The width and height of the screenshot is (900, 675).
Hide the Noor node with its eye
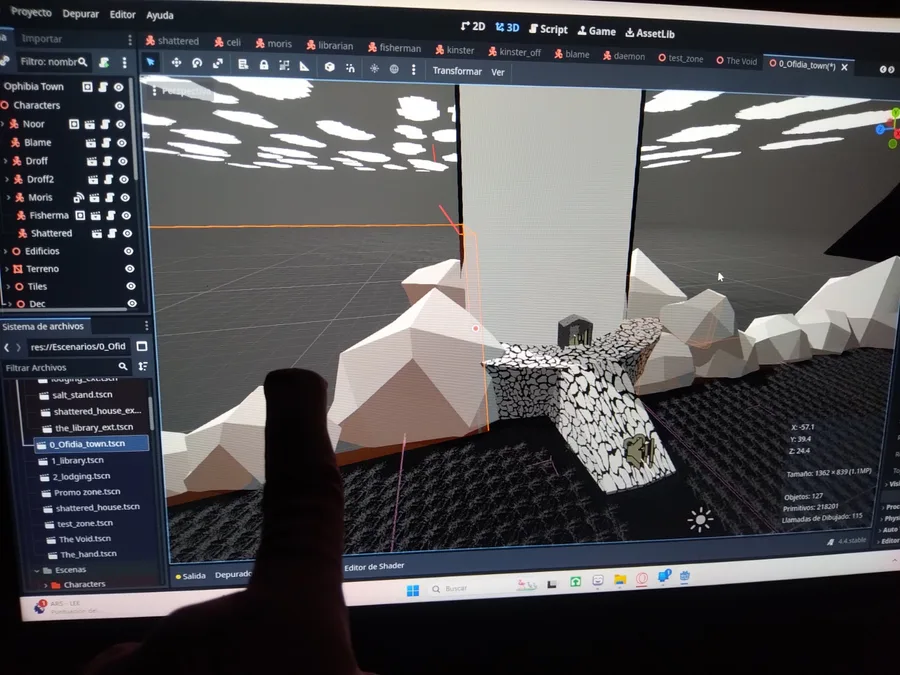pos(121,124)
